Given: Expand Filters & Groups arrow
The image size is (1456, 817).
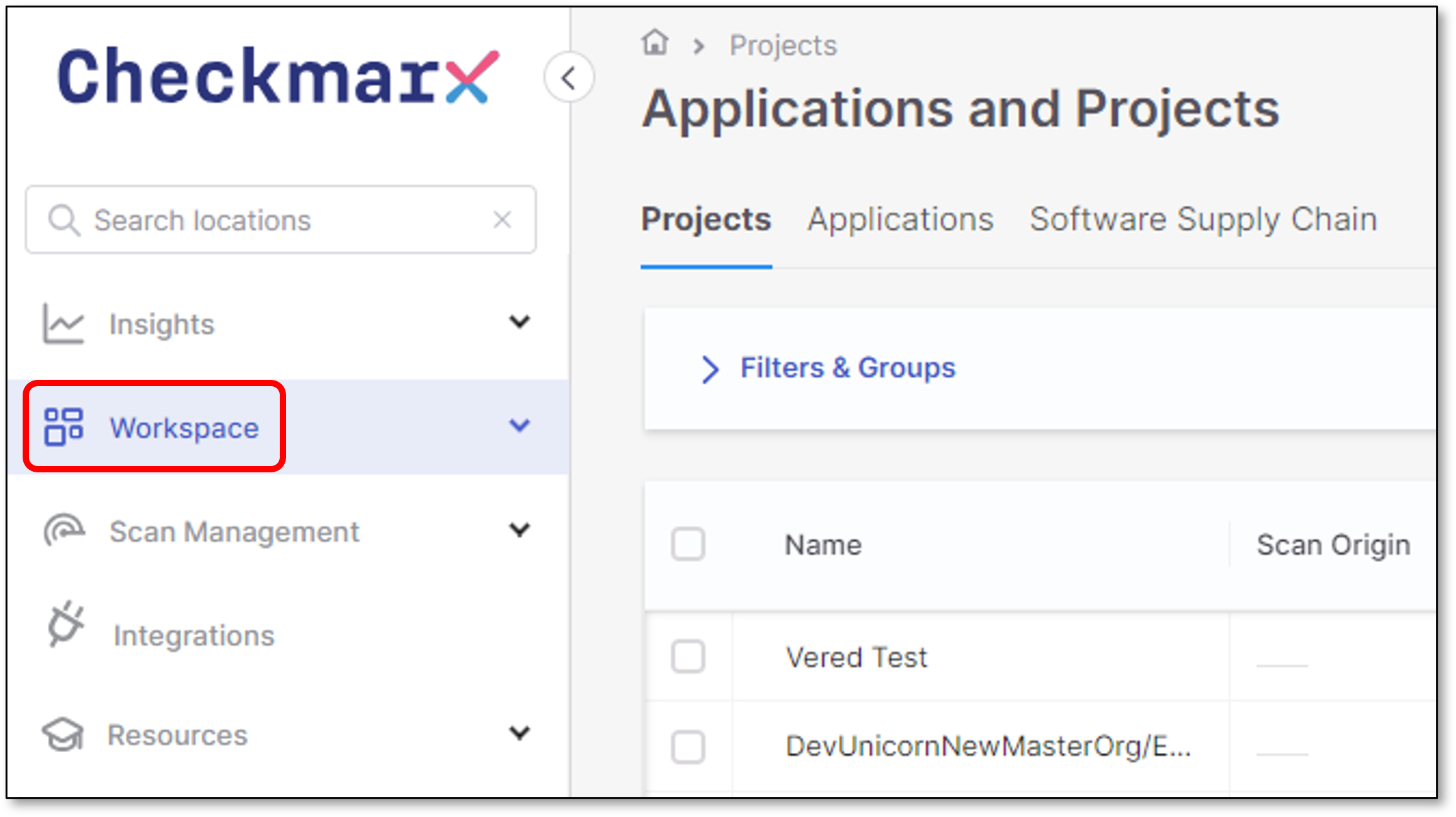Looking at the screenshot, I should pos(710,369).
